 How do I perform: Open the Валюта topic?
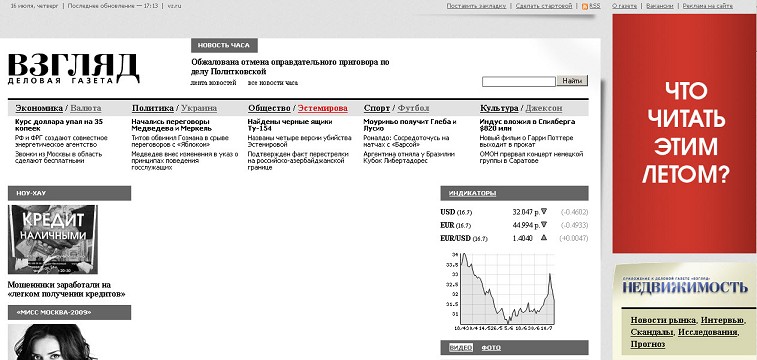point(85,108)
